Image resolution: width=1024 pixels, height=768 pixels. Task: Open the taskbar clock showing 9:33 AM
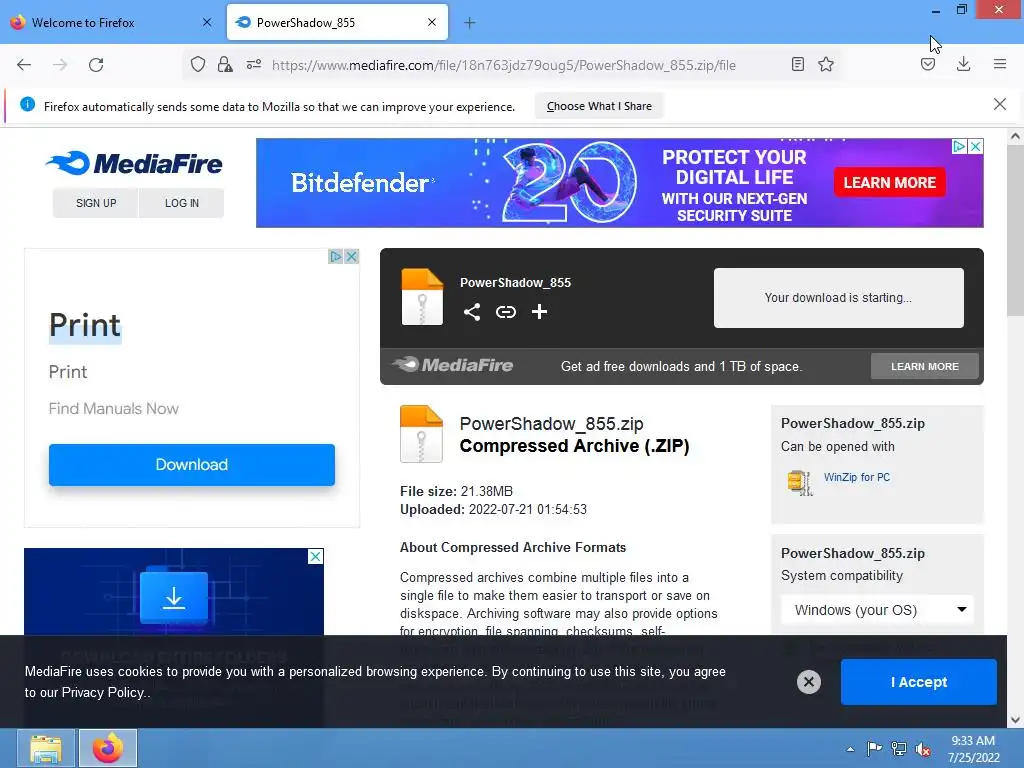[x=973, y=749]
